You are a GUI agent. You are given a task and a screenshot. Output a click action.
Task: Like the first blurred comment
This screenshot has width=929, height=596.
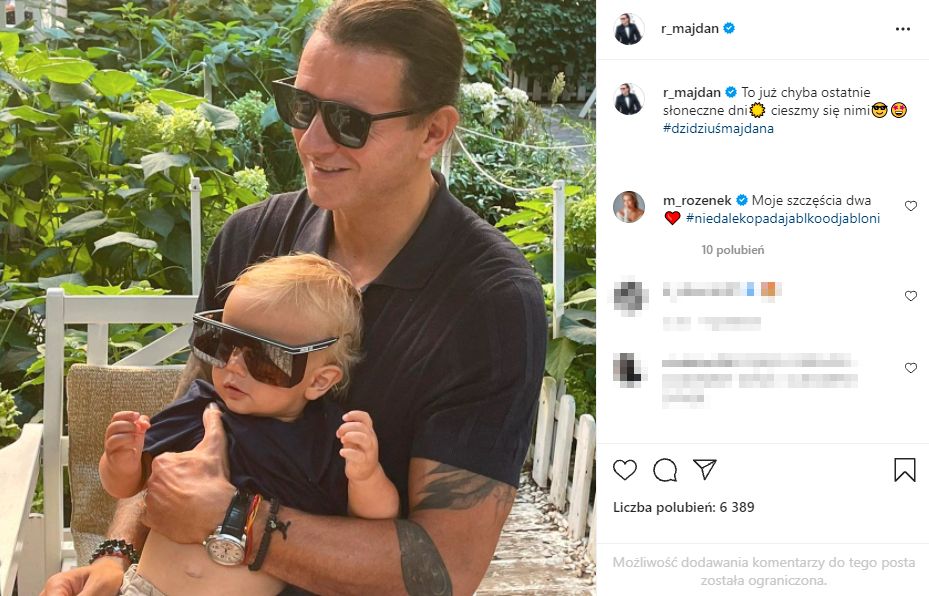tap(910, 296)
